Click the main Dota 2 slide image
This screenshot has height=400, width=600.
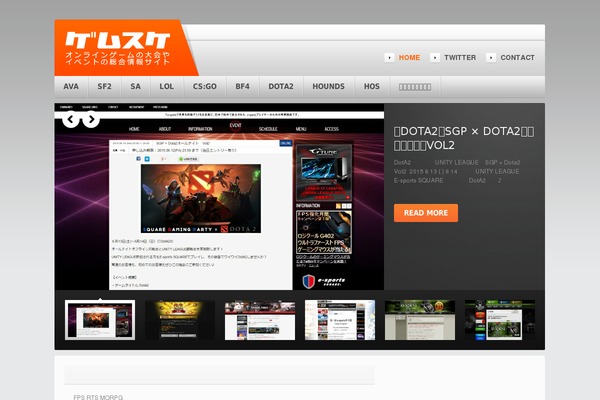coord(219,196)
